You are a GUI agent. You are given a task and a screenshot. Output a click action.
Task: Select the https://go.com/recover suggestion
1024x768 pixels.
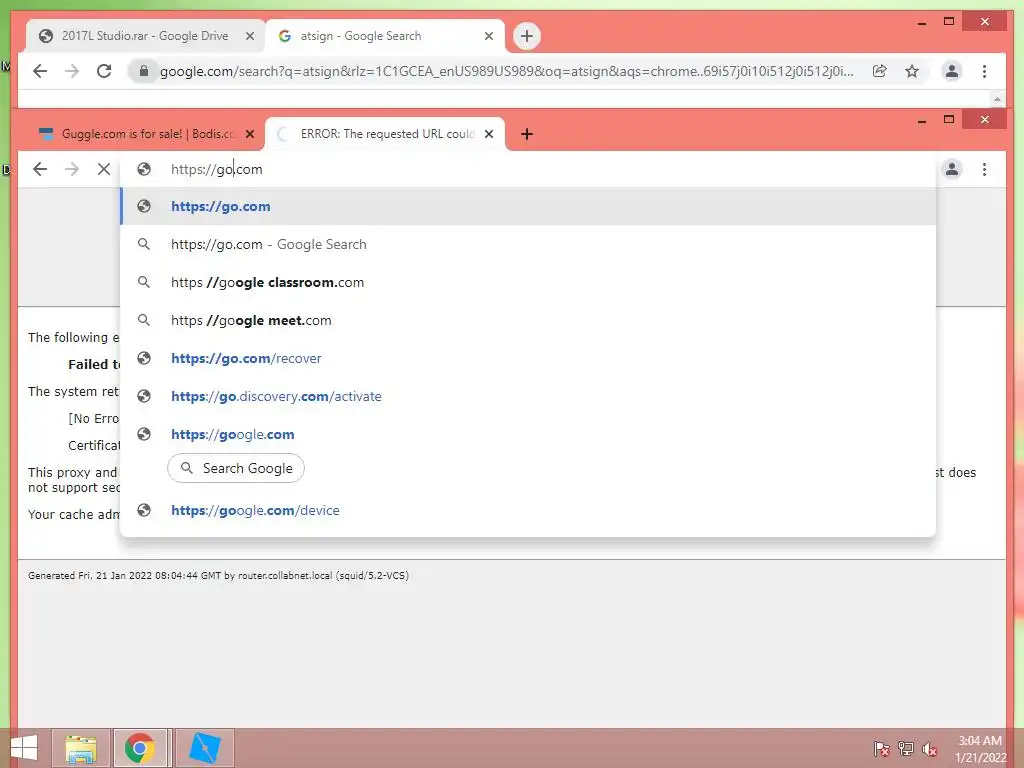pyautogui.click(x=528, y=358)
